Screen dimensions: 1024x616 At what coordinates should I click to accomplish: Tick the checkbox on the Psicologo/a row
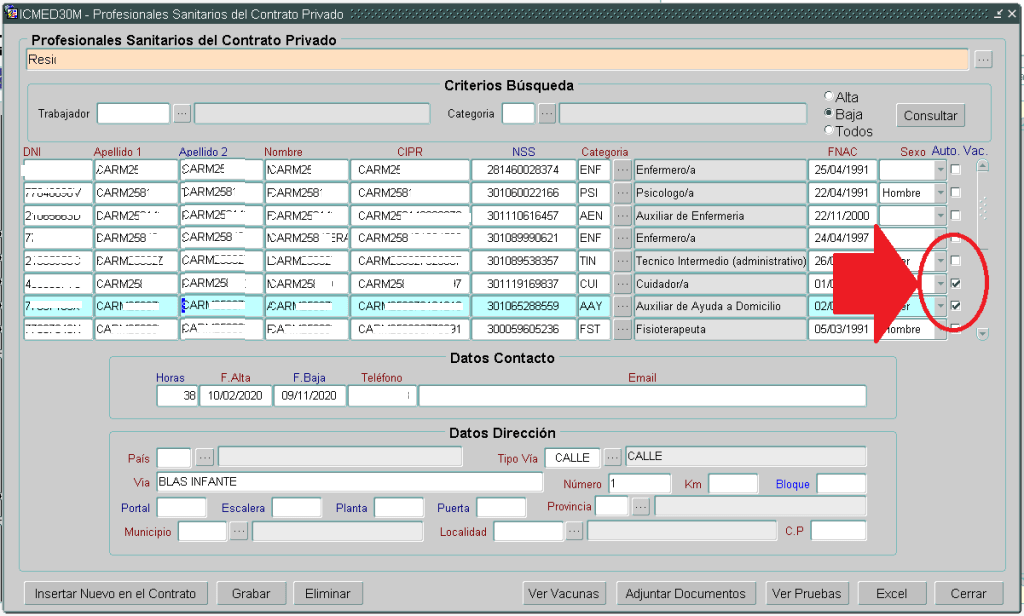(x=955, y=193)
